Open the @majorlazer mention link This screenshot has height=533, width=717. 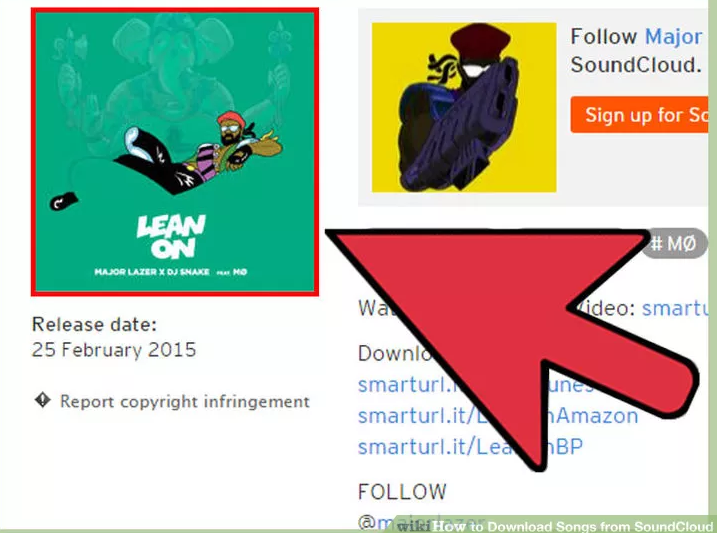[421, 522]
